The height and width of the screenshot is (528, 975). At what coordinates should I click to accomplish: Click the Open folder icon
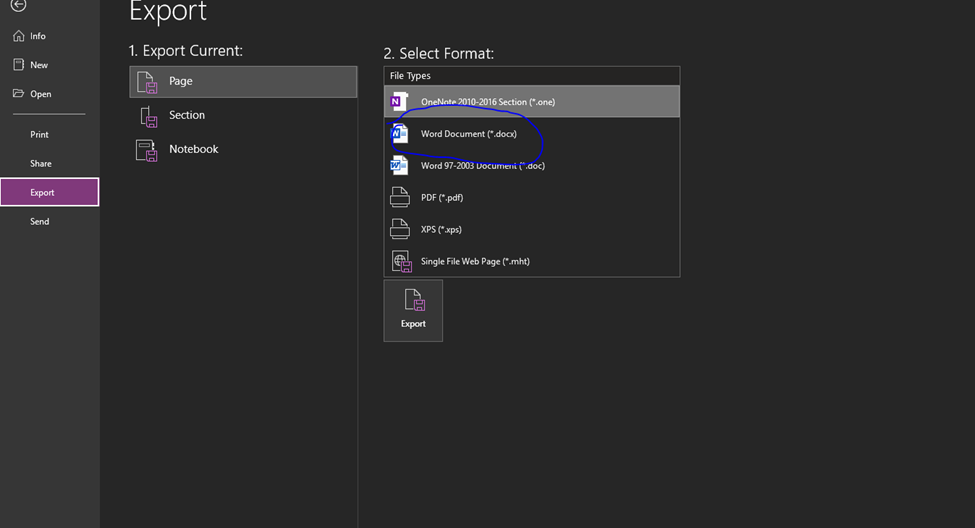click(19, 93)
